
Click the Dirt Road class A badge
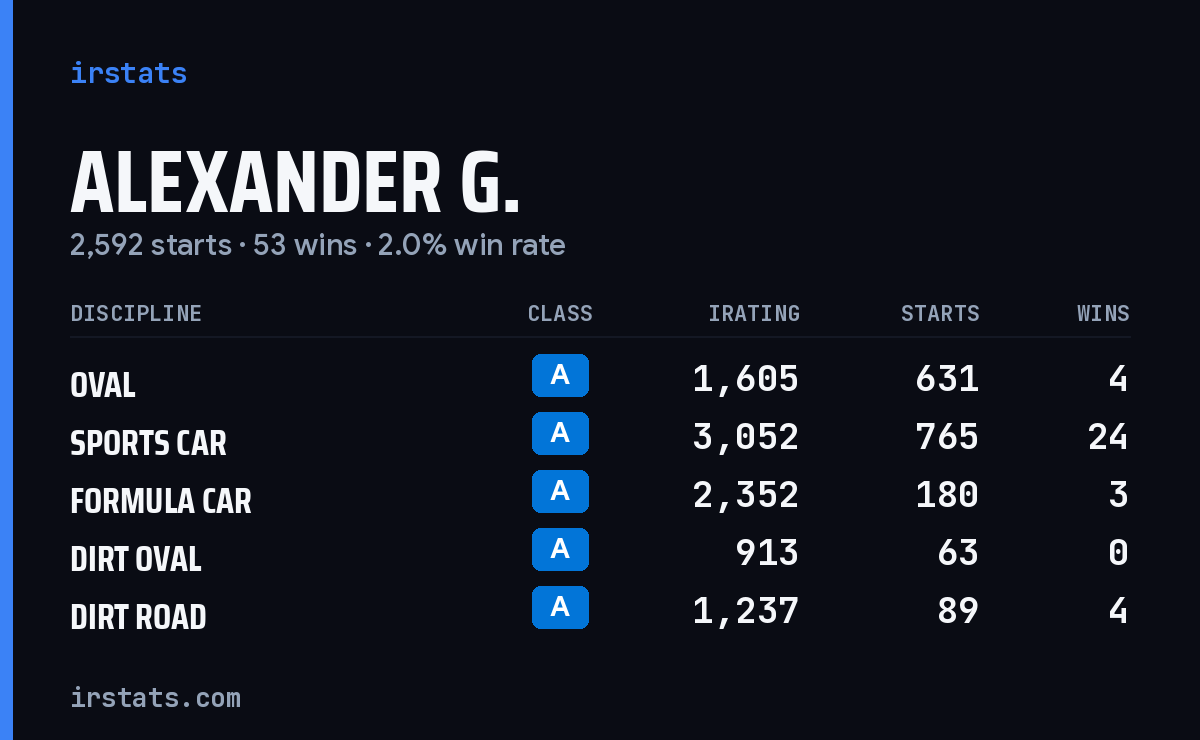(560, 608)
